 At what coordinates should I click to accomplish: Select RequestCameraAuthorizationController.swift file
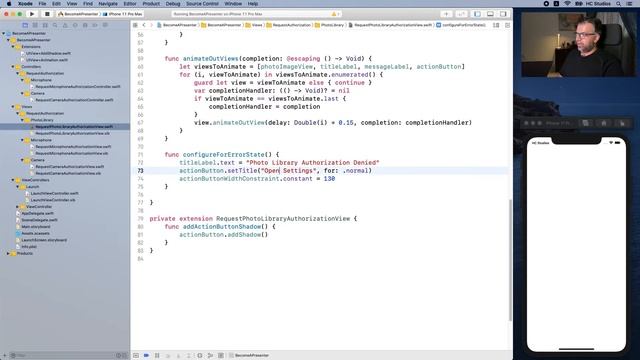(74, 100)
